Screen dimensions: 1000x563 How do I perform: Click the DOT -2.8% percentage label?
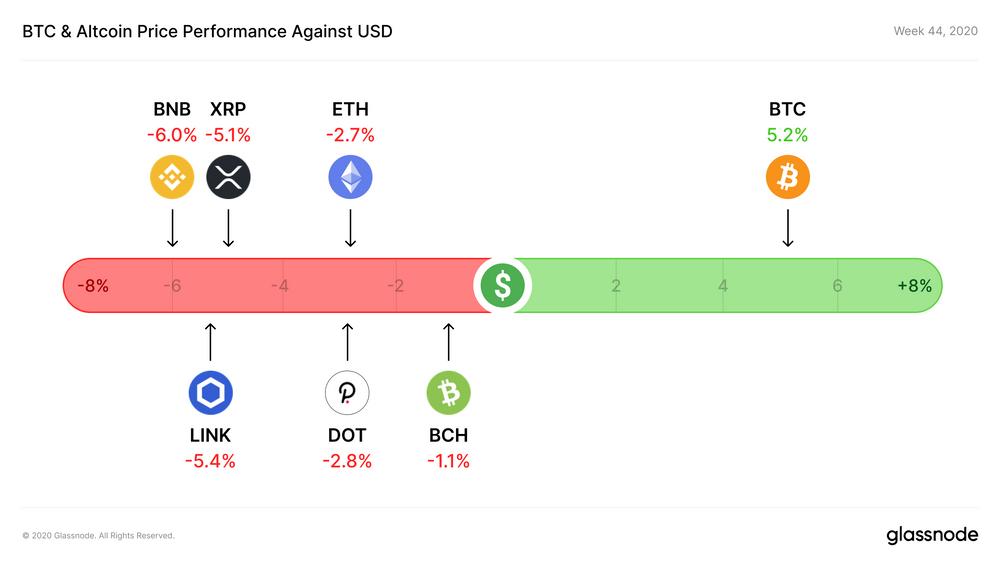[x=347, y=461]
